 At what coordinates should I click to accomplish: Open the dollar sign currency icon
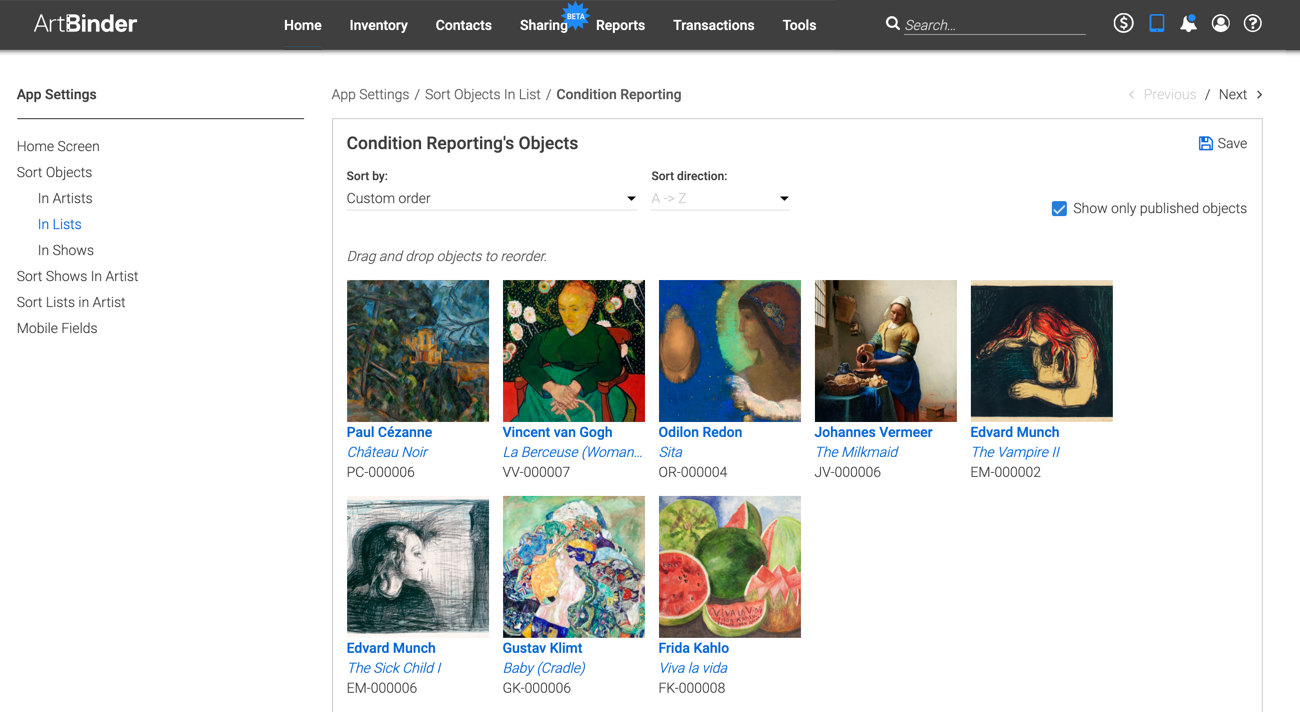coord(1123,23)
